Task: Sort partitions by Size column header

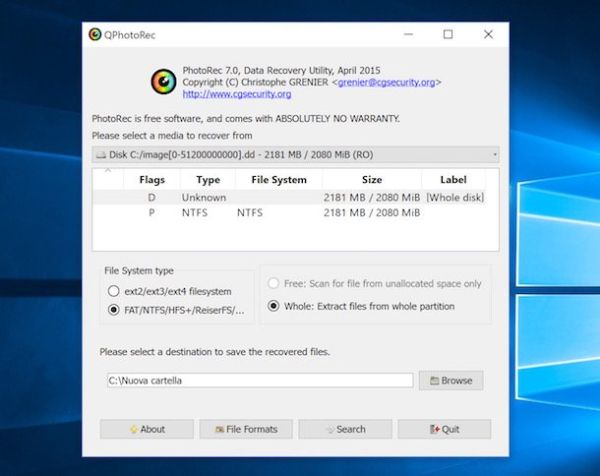Action: 371,180
